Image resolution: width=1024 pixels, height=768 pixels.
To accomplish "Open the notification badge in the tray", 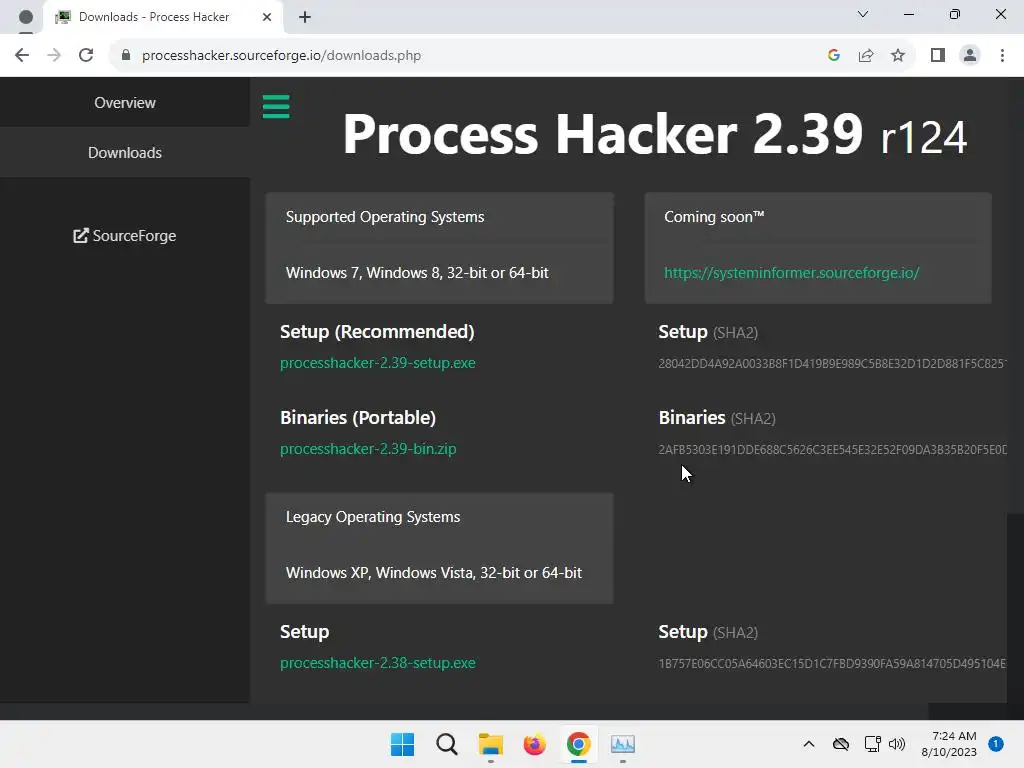I will (x=995, y=743).
